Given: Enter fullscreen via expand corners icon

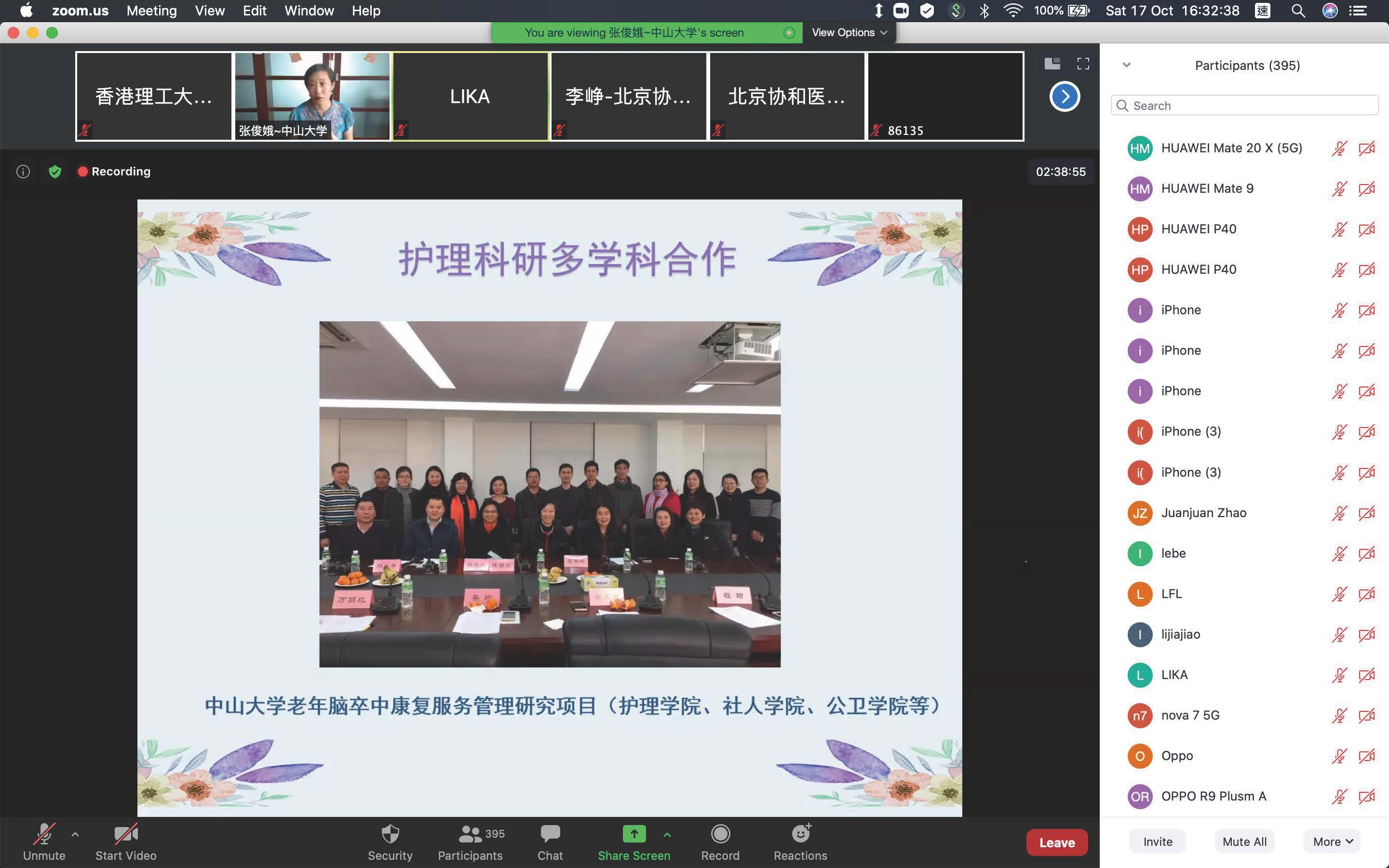Looking at the screenshot, I should tap(1083, 64).
